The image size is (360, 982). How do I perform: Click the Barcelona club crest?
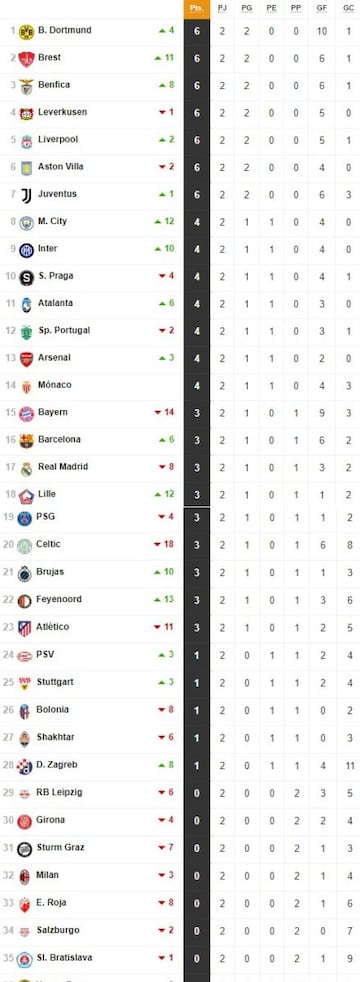tap(26, 440)
